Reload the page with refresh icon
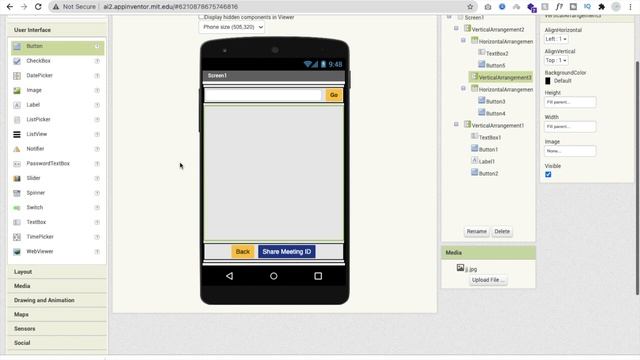Viewport: 640px width, 360px height. 38,7
